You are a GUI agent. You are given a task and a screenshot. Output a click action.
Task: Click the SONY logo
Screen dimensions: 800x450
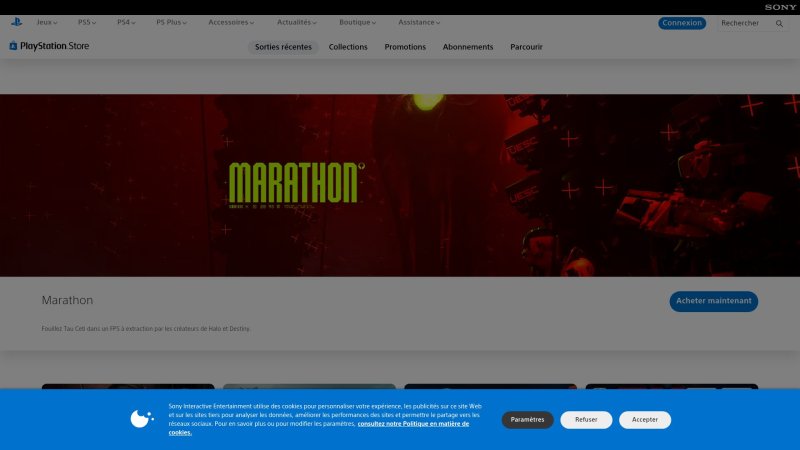coord(781,7)
